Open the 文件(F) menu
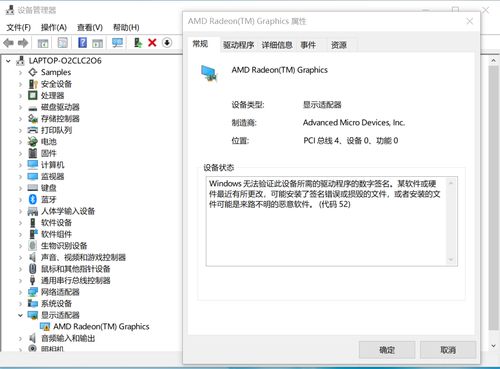Screen dimensions: 500x369 [19, 27]
